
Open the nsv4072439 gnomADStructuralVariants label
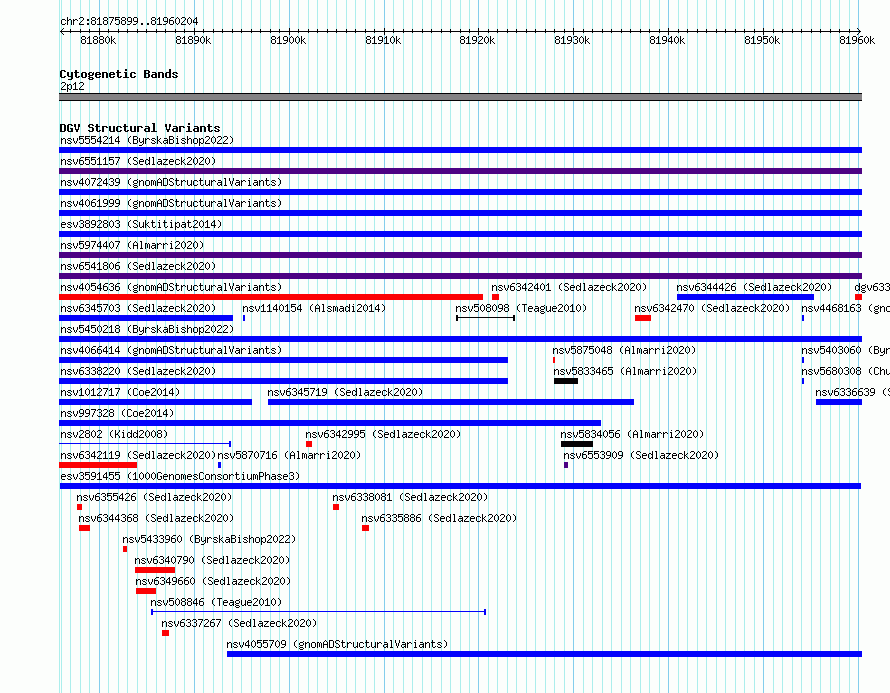[x=171, y=182]
